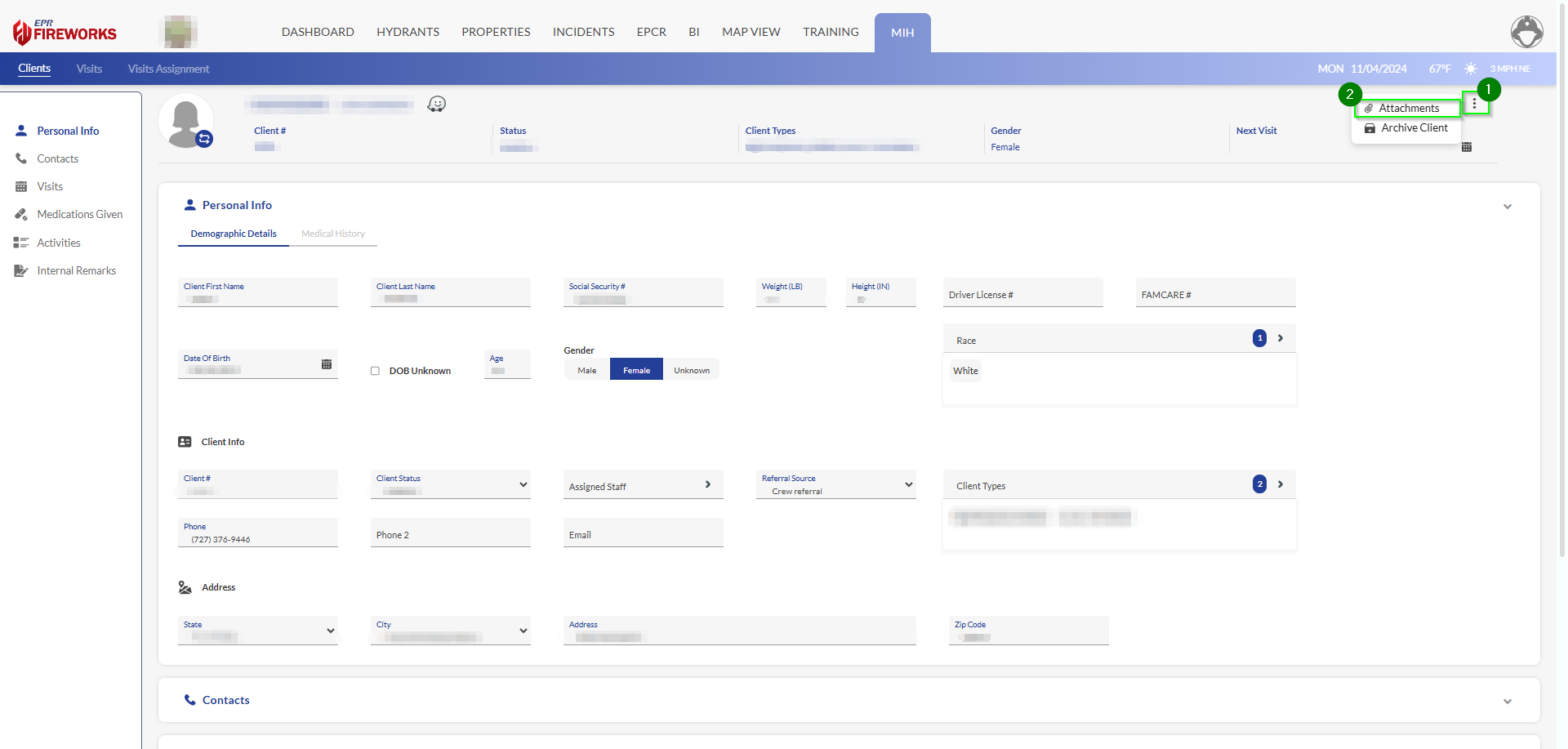
Task: Open the Date Of Birth calendar picker
Action: [x=326, y=363]
